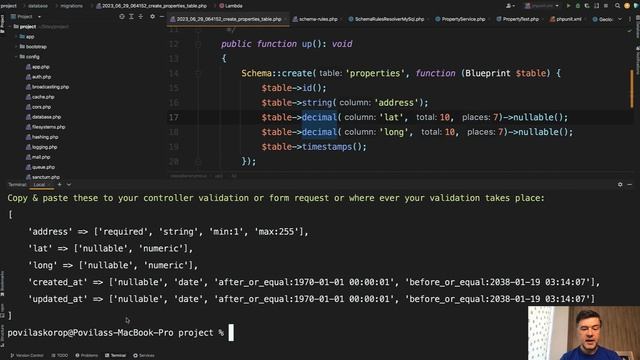Open hashing.php file
The width and height of the screenshot is (640, 360).
(42, 137)
